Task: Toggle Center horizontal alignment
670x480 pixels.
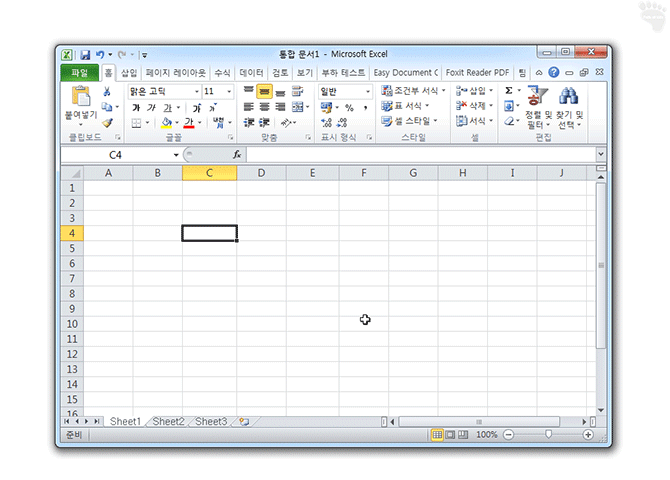Action: pyautogui.click(x=264, y=107)
